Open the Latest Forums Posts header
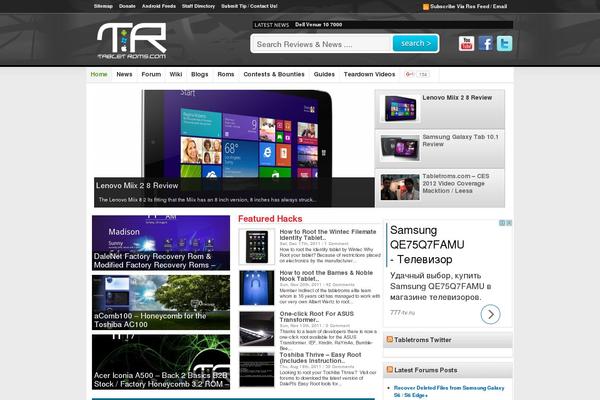 [x=426, y=370]
